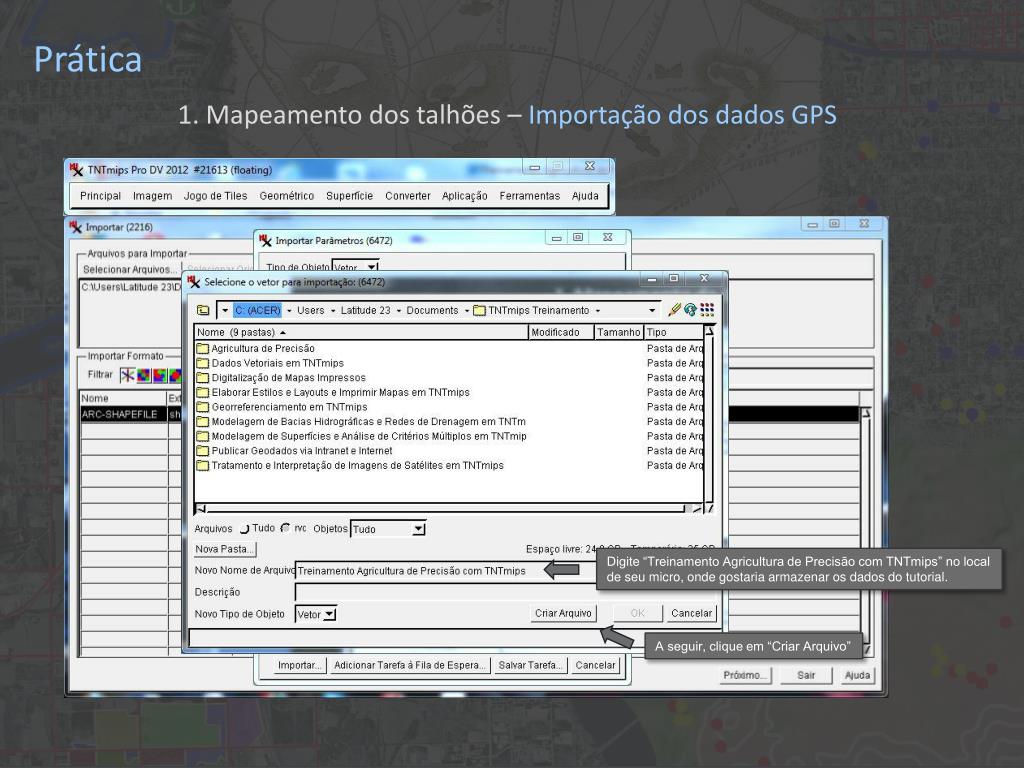1024x768 pixels.
Task: Click folder icon beside Tratamento e Interpretação de Imagens
Action: [x=202, y=466]
